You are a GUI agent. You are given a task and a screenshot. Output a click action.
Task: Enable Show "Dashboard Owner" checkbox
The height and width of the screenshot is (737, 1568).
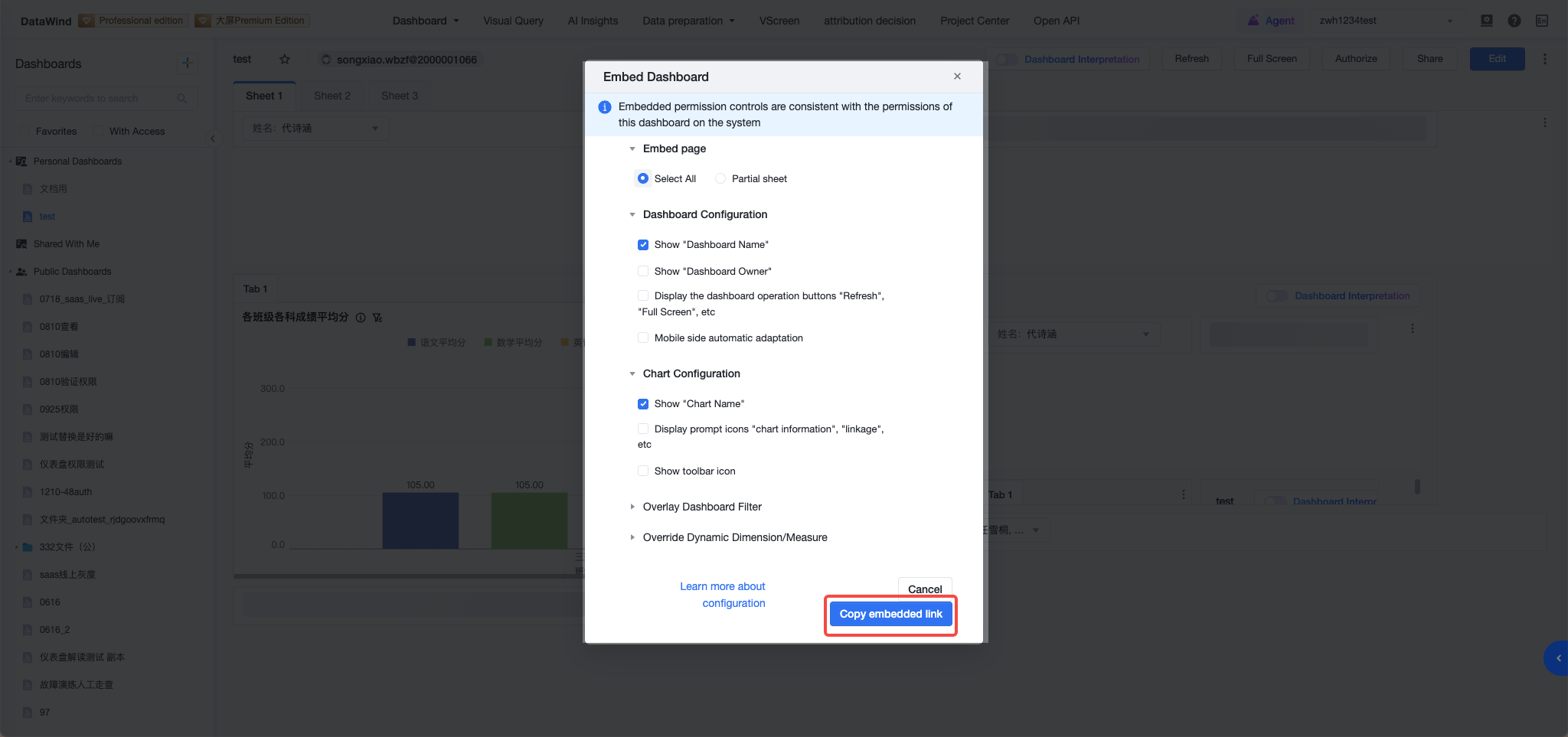(643, 271)
